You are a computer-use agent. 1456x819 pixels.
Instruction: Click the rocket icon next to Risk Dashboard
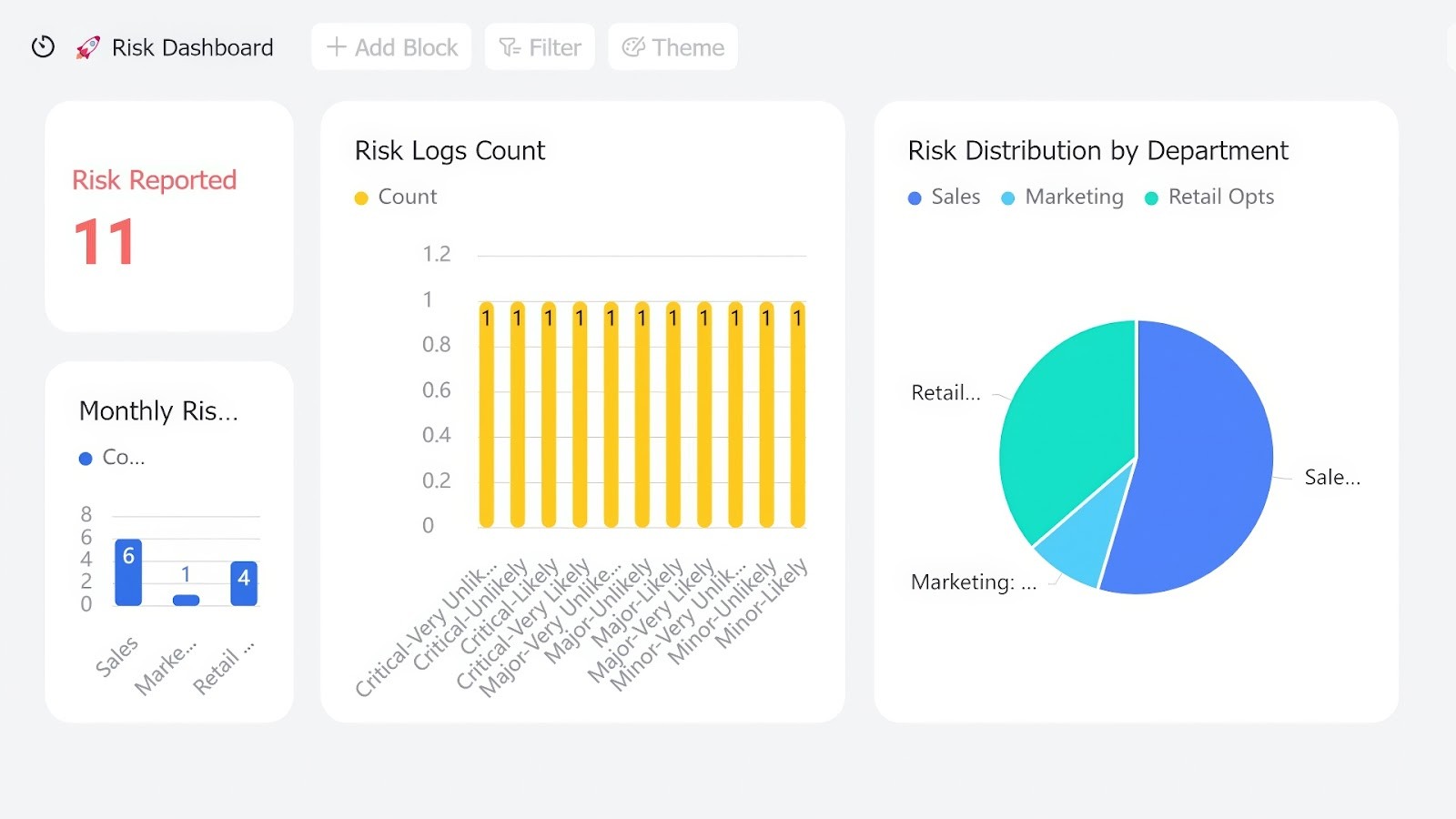[x=86, y=46]
